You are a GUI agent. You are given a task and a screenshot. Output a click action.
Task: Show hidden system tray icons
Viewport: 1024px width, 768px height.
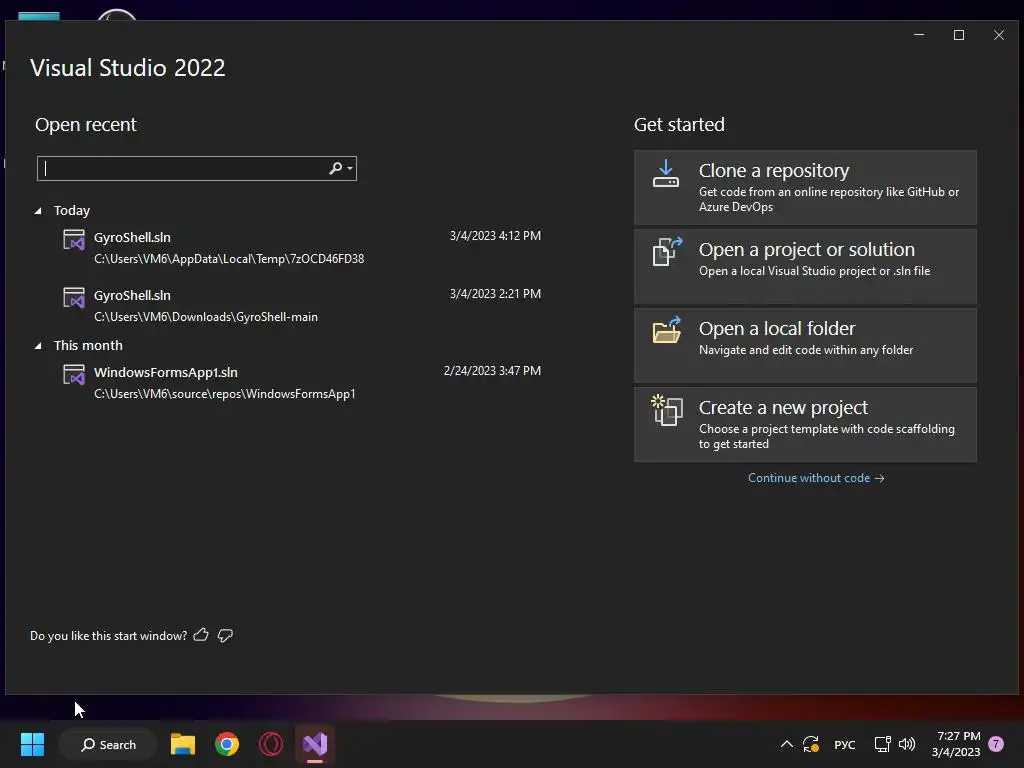[787, 744]
